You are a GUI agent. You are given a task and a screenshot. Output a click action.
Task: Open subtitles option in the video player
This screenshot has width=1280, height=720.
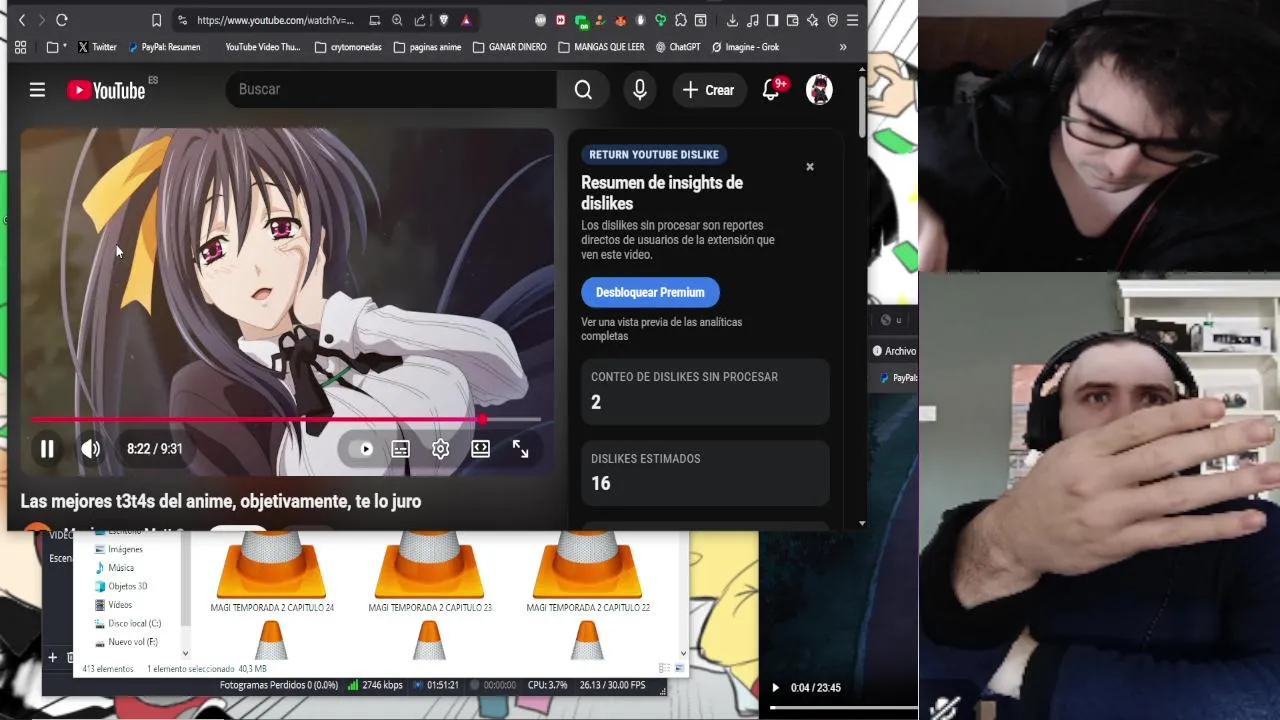coord(401,449)
